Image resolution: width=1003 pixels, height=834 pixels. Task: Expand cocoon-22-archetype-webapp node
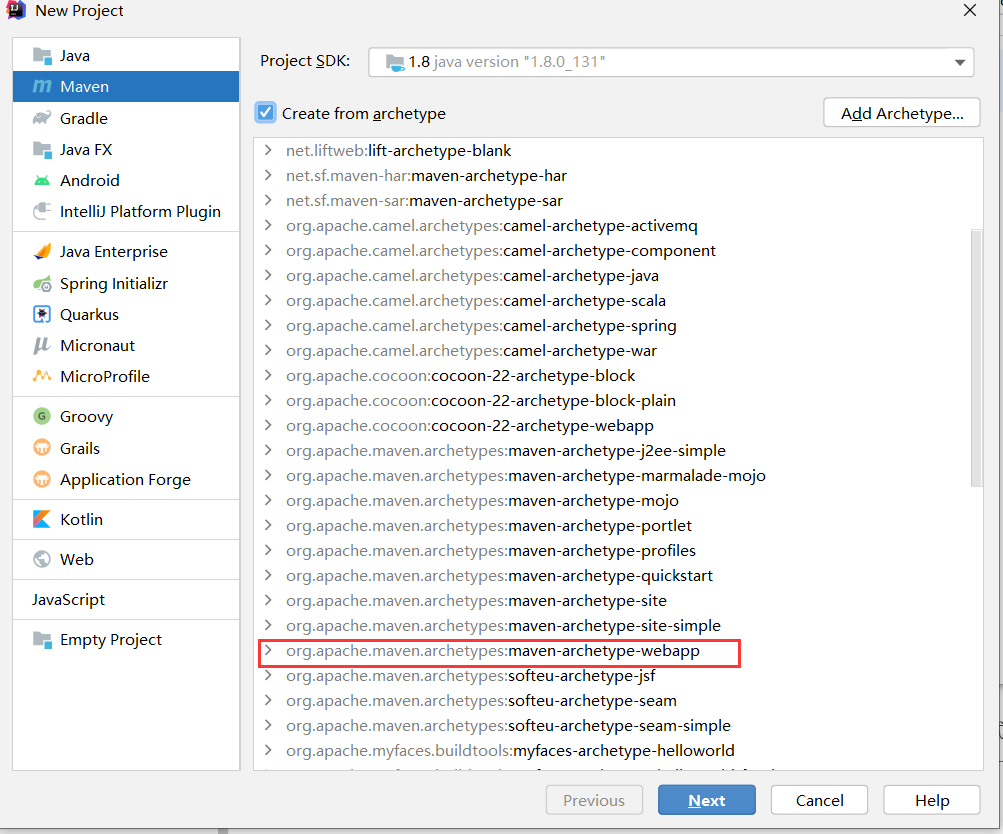tap(269, 425)
